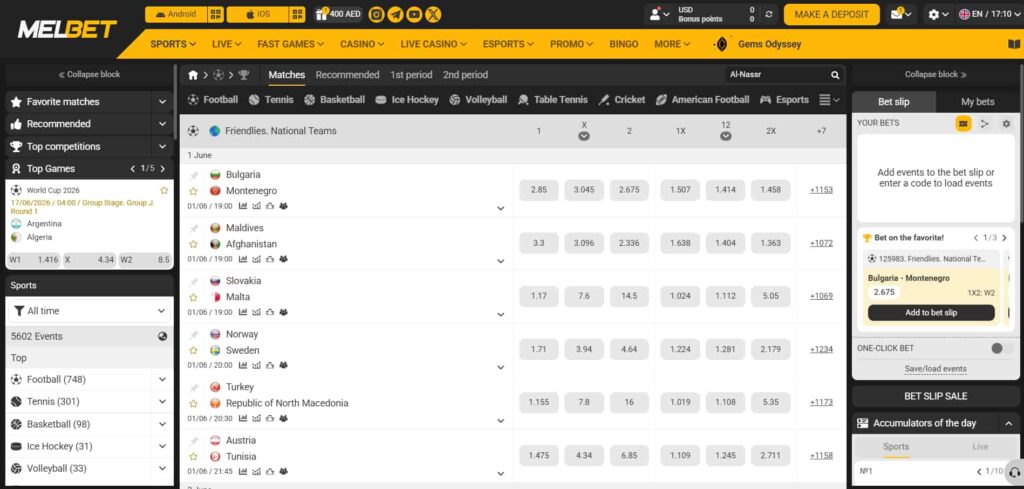Switch to the 1st period tab
The height and width of the screenshot is (489, 1024).
click(411, 75)
